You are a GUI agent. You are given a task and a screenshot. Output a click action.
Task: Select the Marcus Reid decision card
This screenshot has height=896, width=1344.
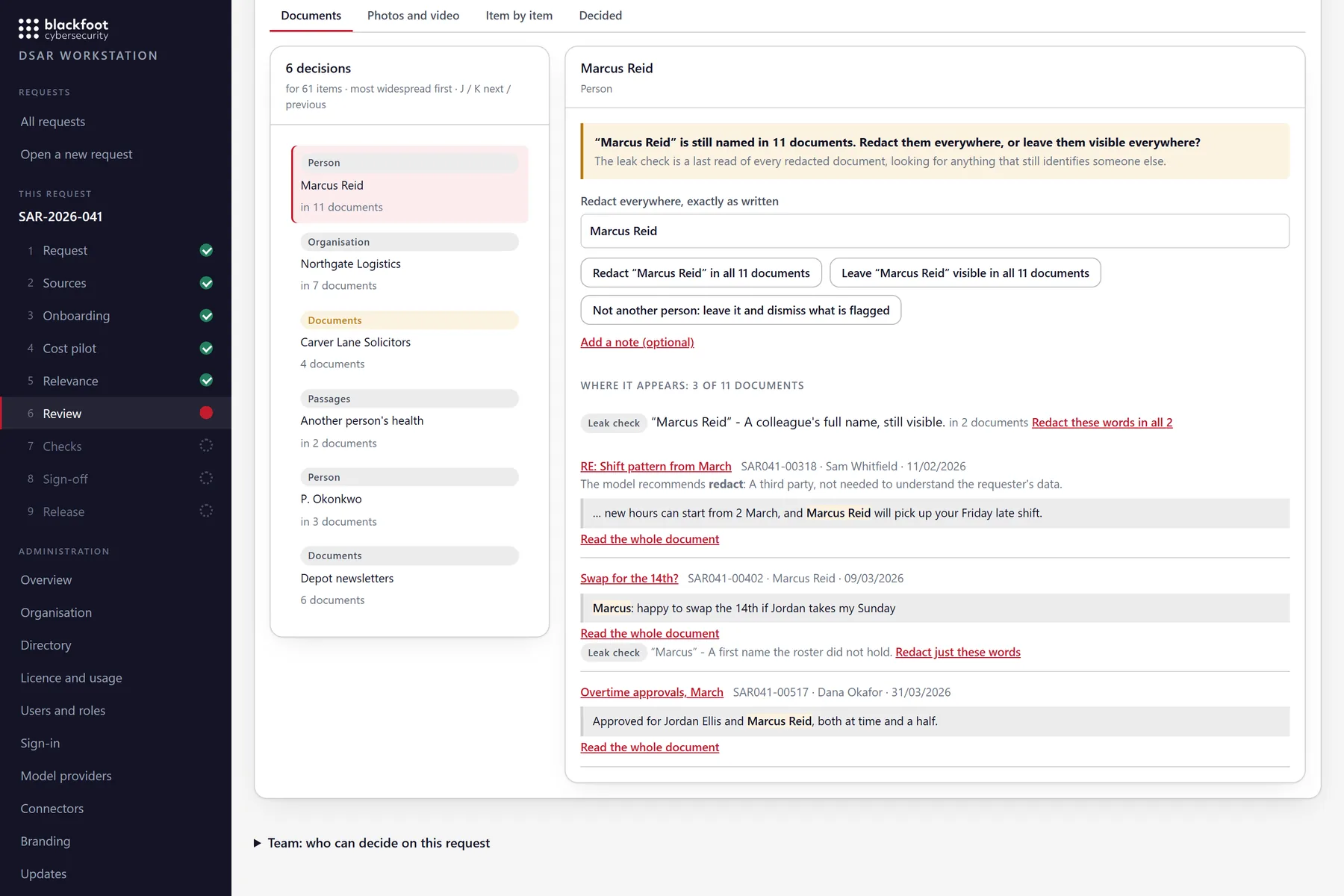pos(410,184)
